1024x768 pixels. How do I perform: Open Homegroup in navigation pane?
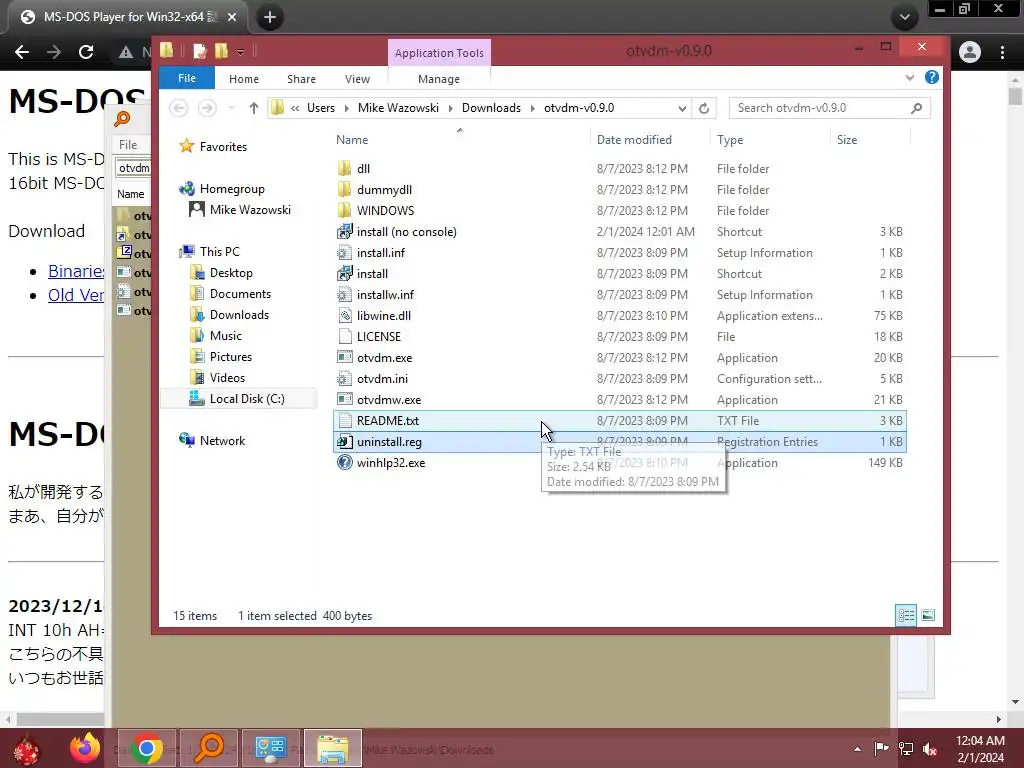tap(232, 189)
